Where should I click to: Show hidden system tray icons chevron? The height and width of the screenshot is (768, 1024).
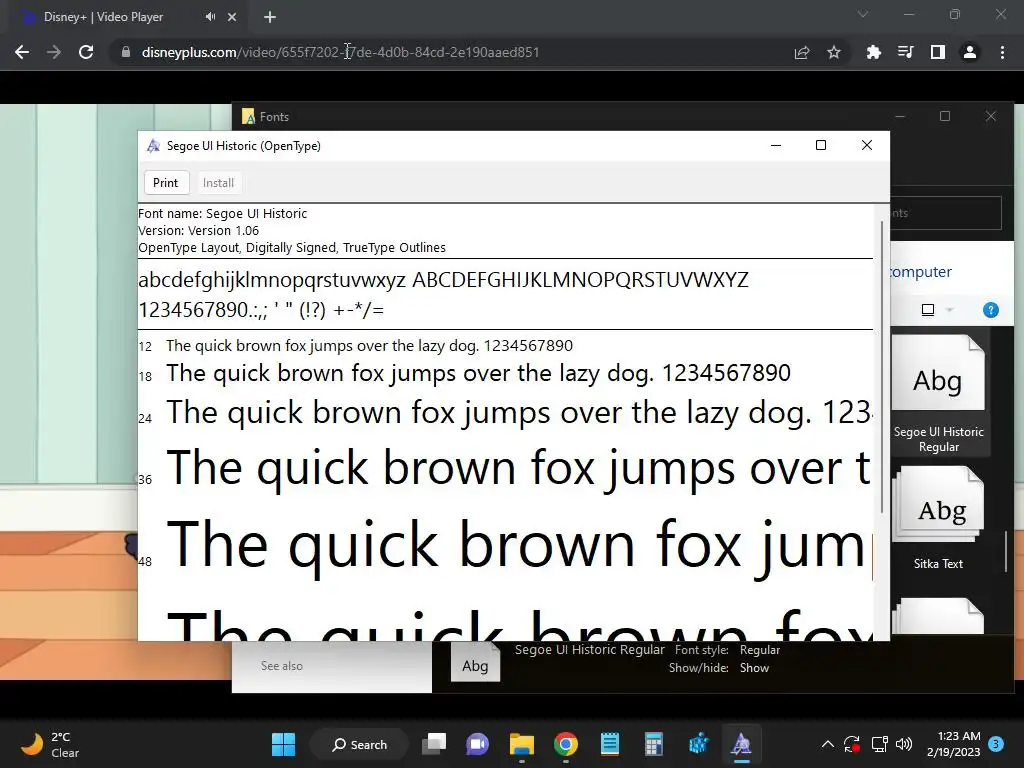(x=827, y=744)
